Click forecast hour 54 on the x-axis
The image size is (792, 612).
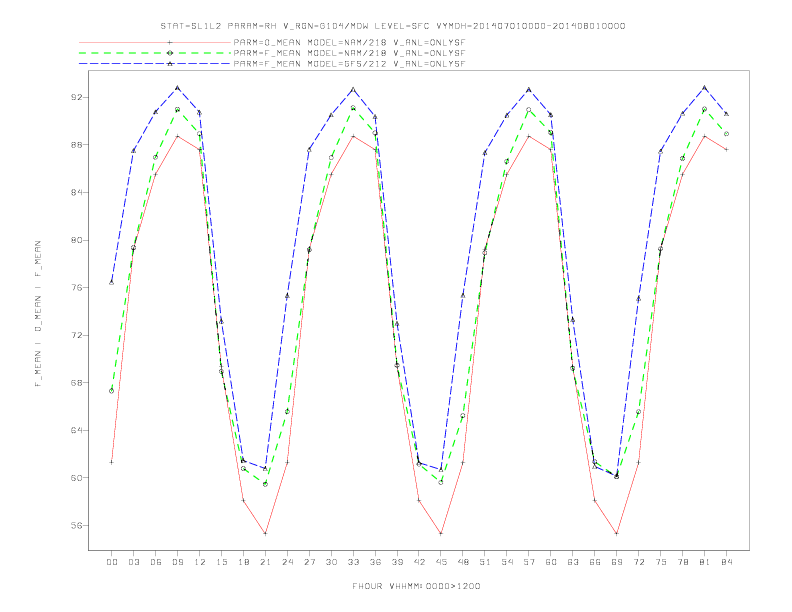pyautogui.click(x=507, y=562)
